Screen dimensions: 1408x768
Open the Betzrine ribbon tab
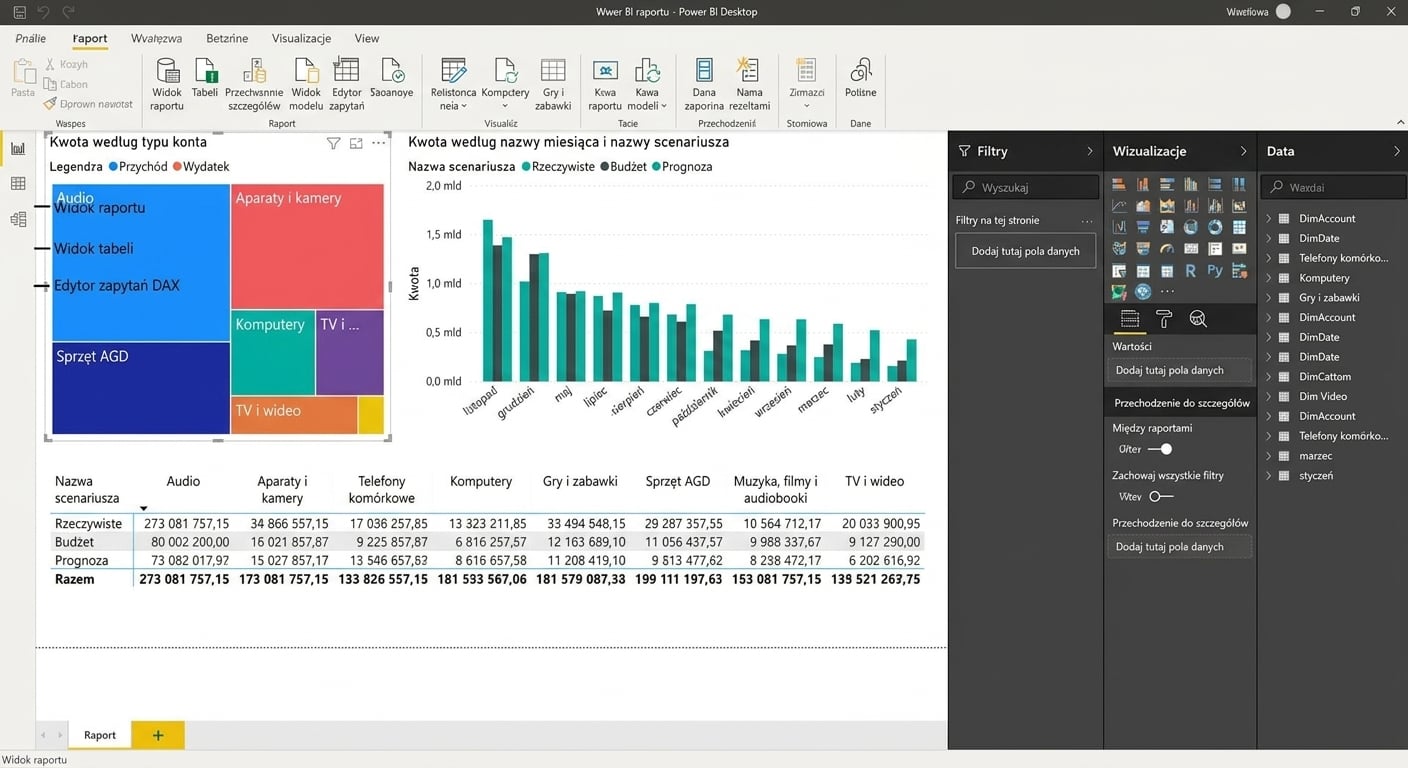pyautogui.click(x=227, y=38)
